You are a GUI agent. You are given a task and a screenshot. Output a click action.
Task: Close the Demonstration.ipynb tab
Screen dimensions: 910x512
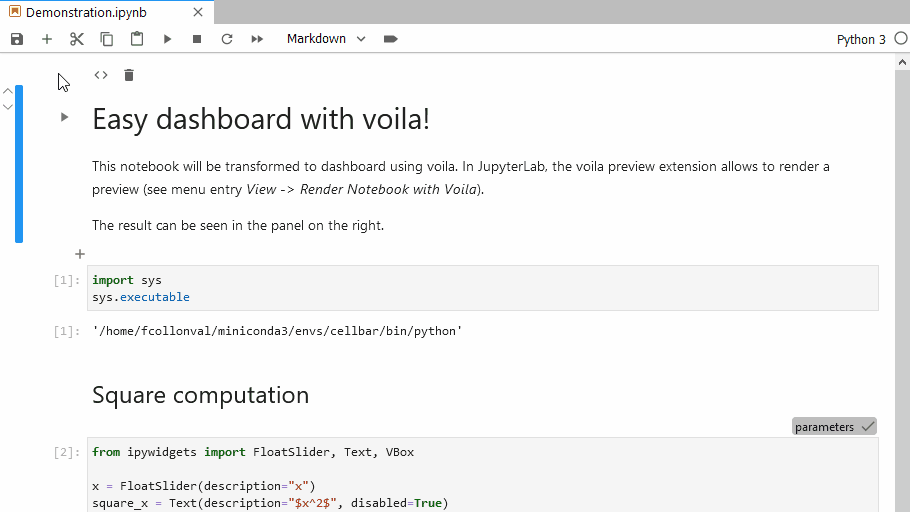point(198,12)
